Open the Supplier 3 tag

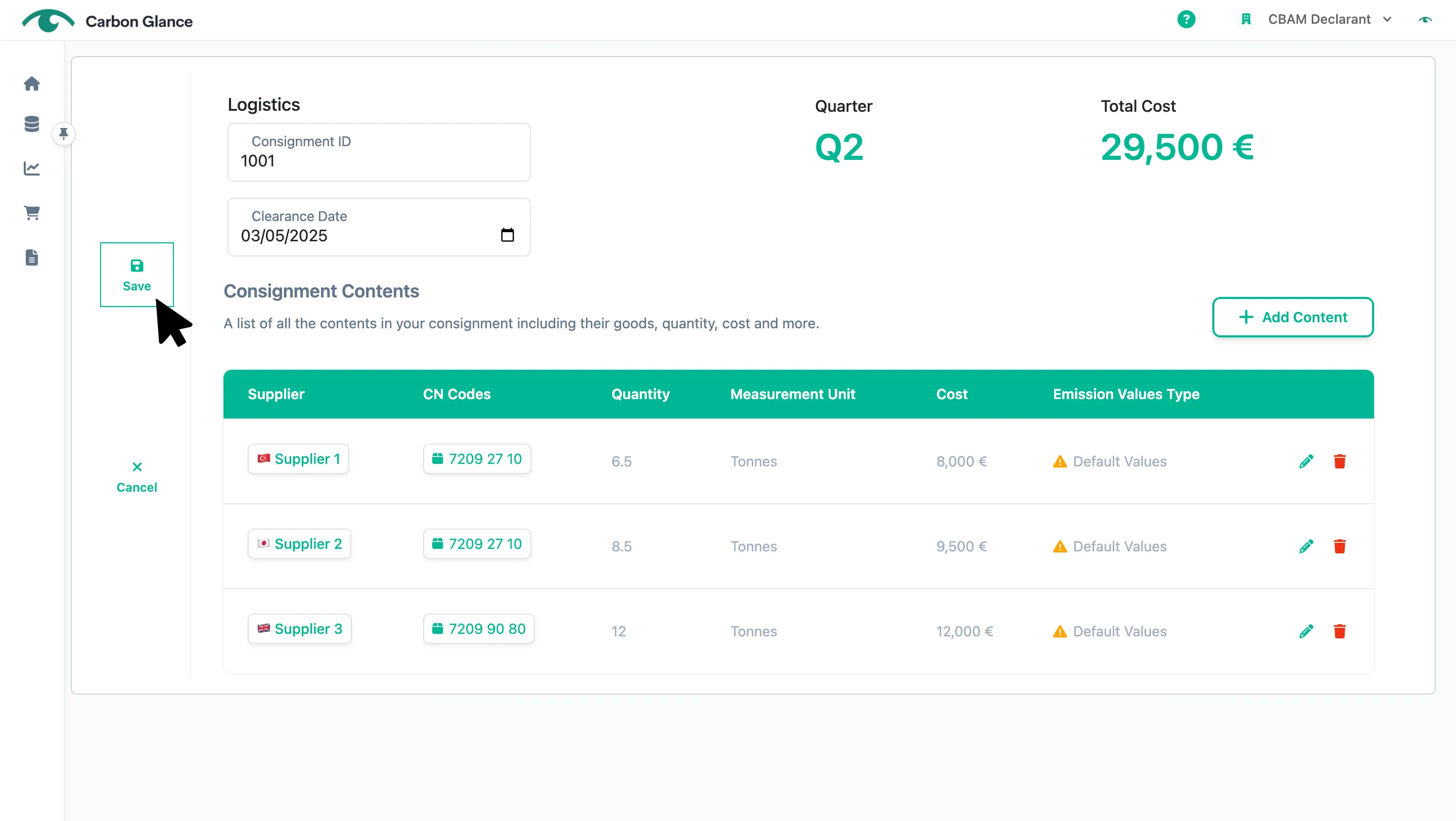(x=299, y=629)
